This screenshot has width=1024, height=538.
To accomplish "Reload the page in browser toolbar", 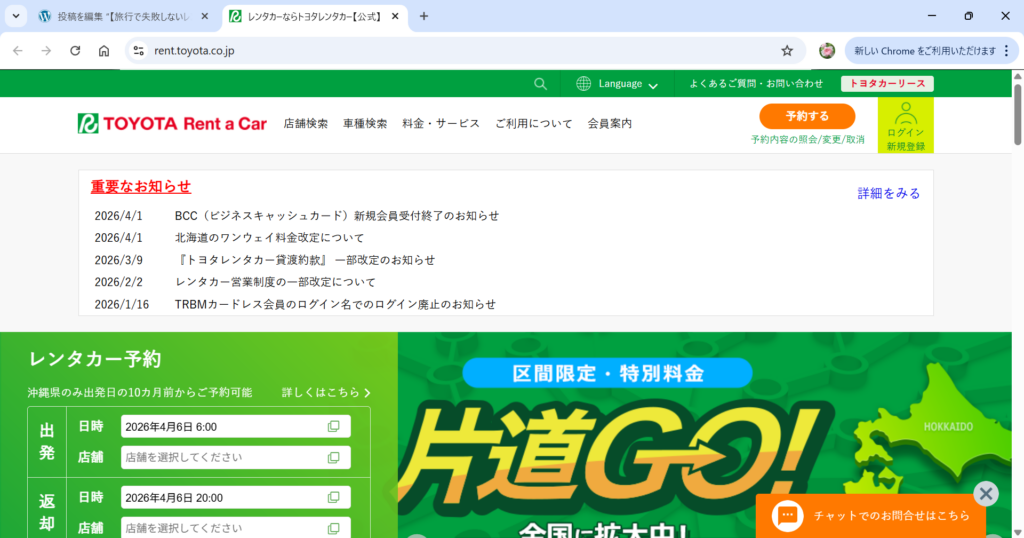I will pos(75,51).
